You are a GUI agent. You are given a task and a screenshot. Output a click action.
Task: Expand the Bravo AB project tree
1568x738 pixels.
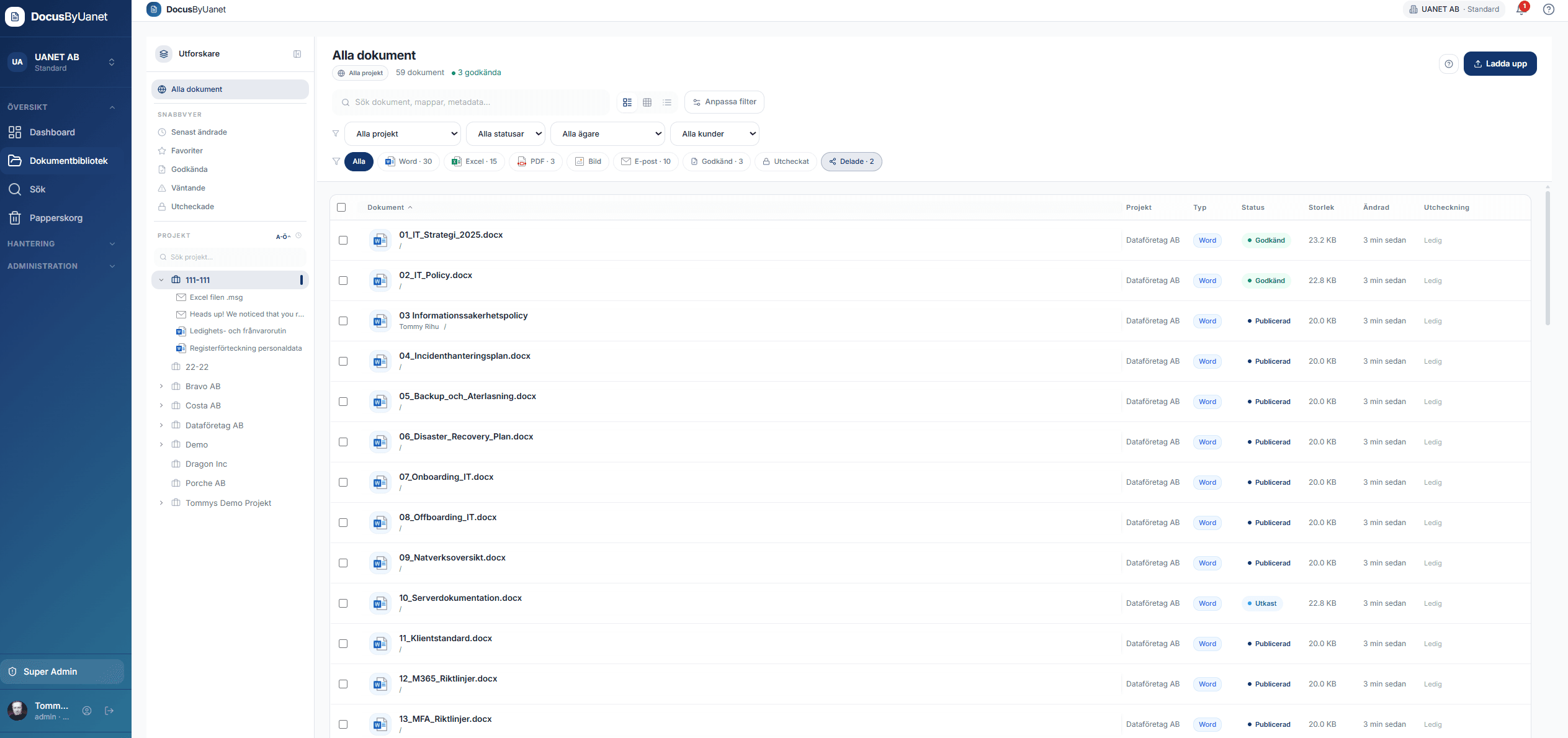tap(161, 386)
